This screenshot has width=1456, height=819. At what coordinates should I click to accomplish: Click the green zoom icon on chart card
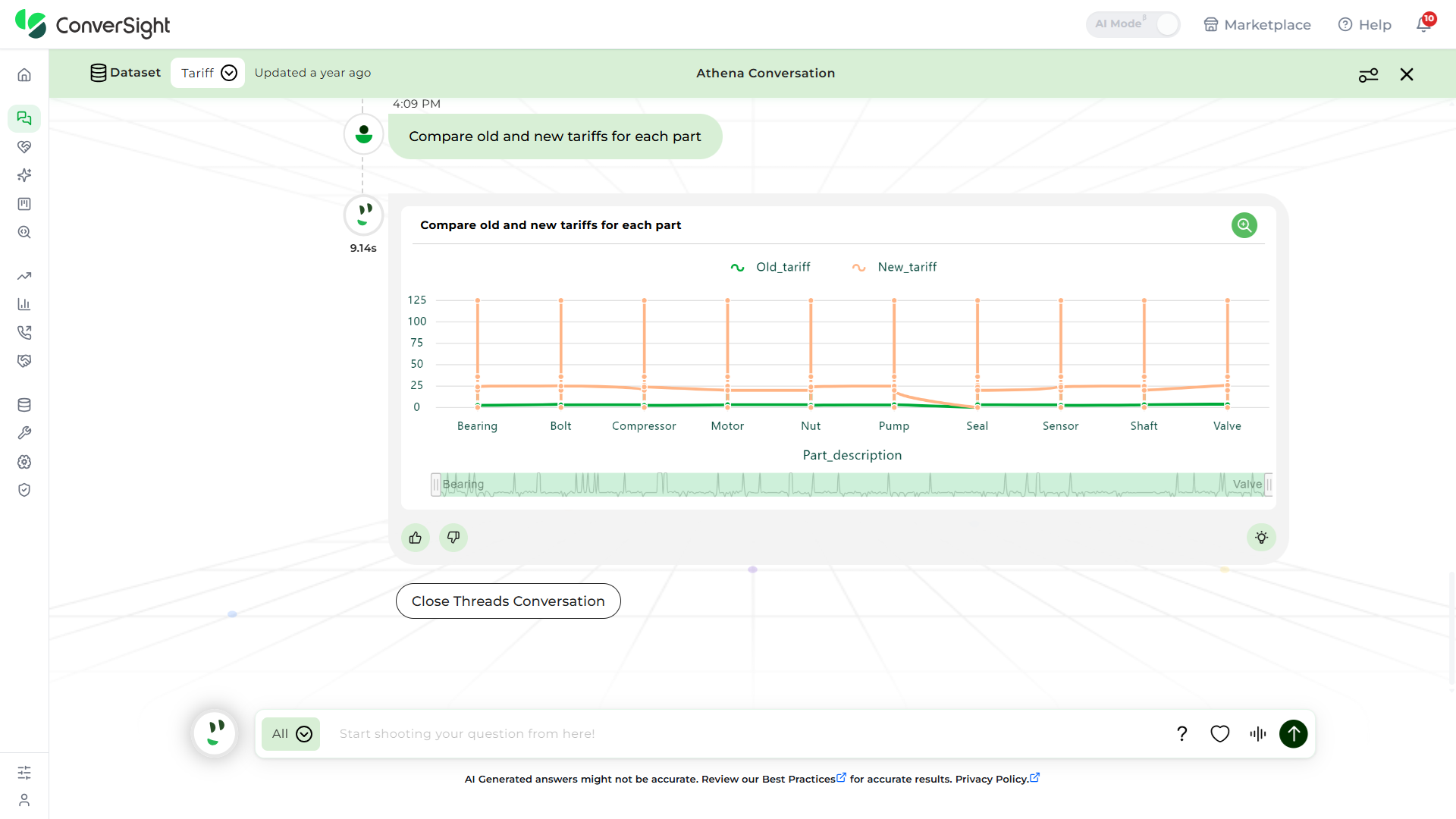coord(1244,225)
